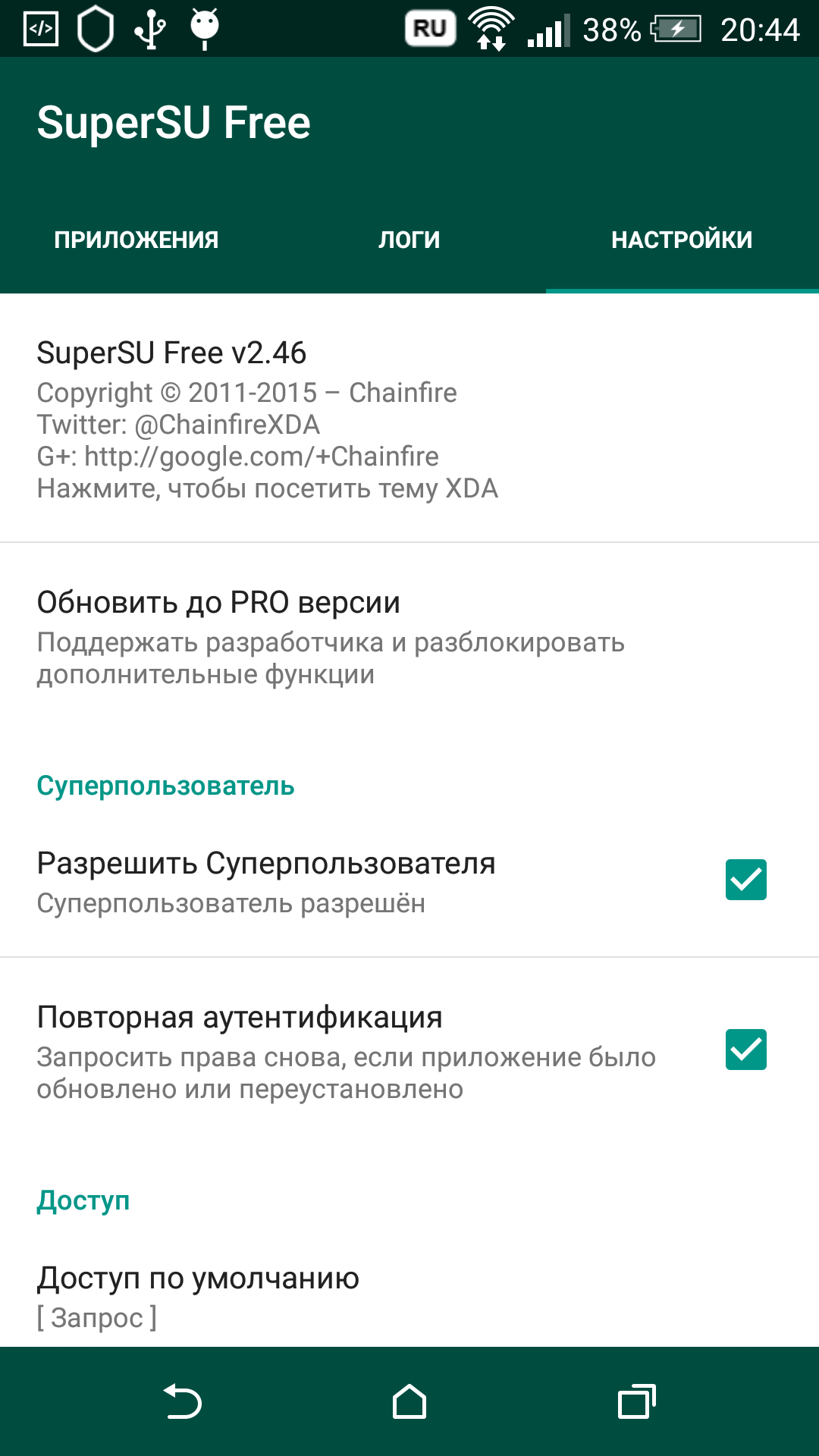The height and width of the screenshot is (1456, 819).
Task: Tap the battery charging icon
Action: [676, 30]
